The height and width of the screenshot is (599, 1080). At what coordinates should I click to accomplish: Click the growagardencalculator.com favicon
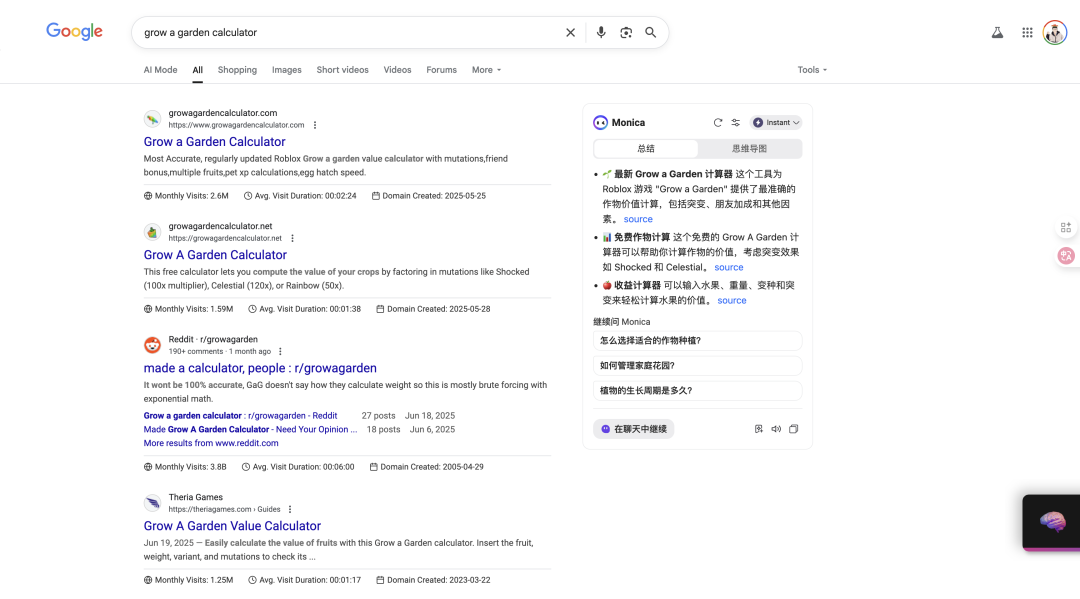(152, 119)
